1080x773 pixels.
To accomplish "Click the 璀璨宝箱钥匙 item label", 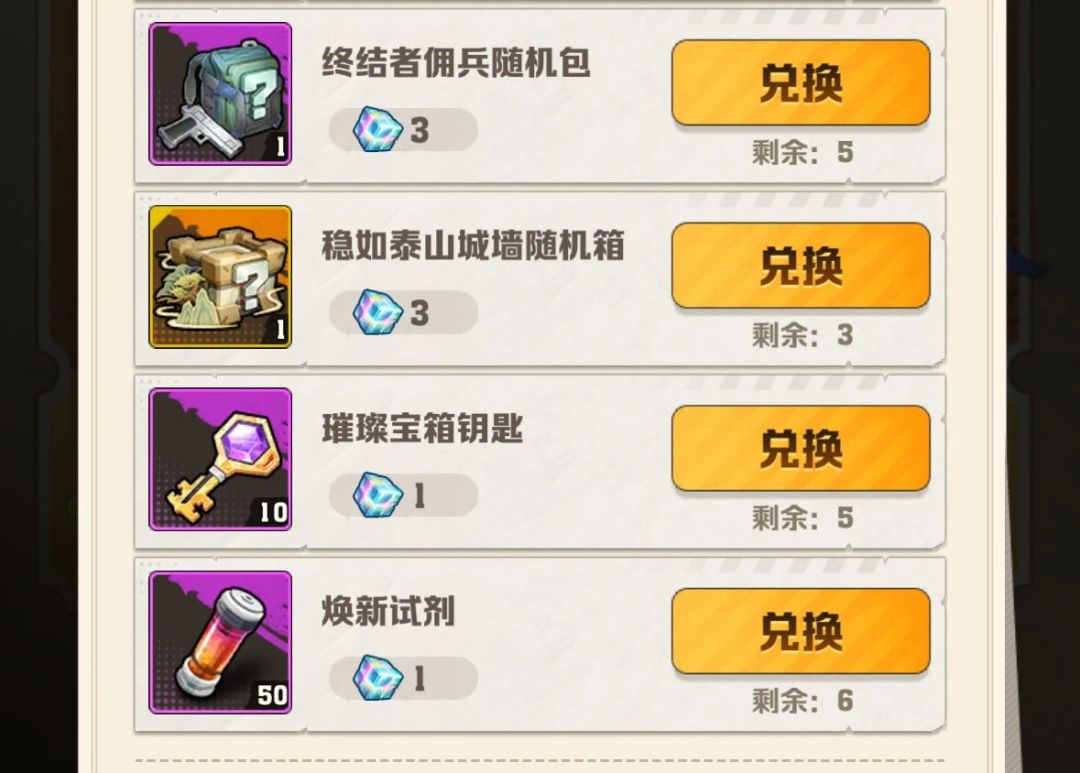I will (422, 429).
